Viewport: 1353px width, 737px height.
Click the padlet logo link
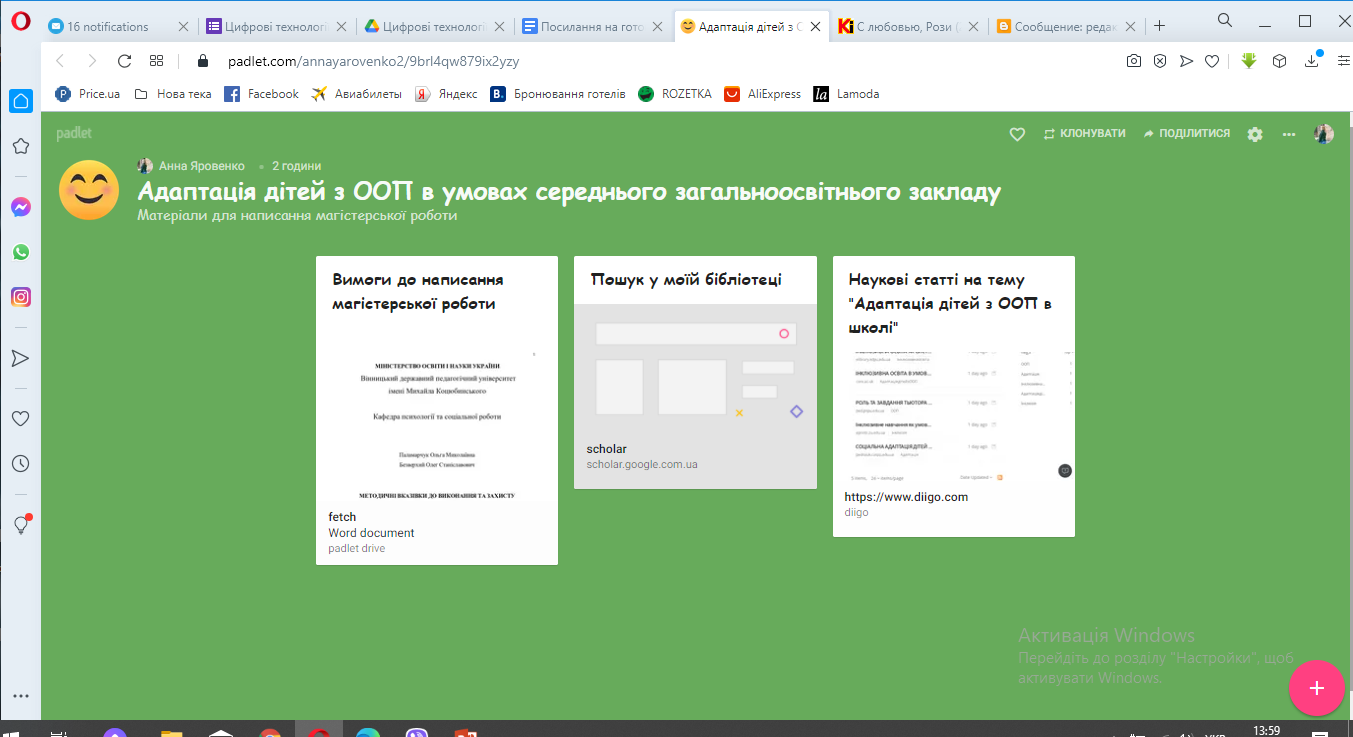click(74, 133)
